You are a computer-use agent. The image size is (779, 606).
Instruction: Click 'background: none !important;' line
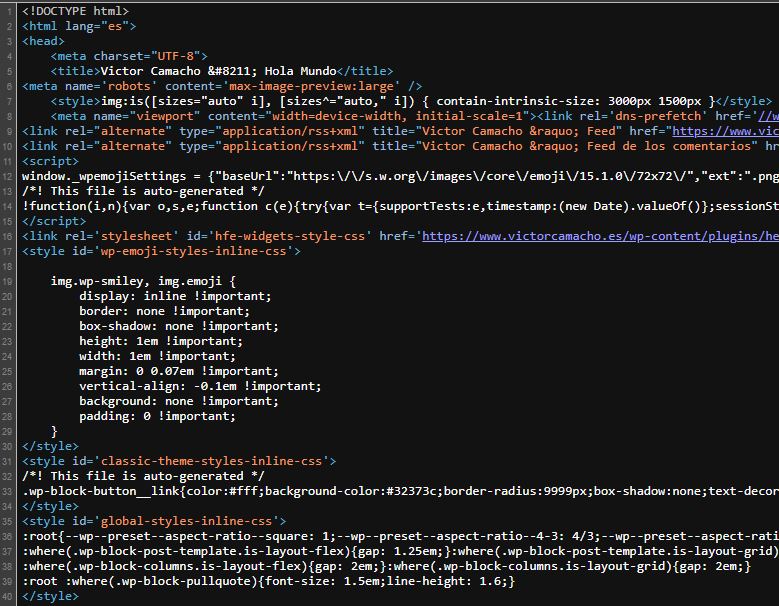click(x=179, y=401)
